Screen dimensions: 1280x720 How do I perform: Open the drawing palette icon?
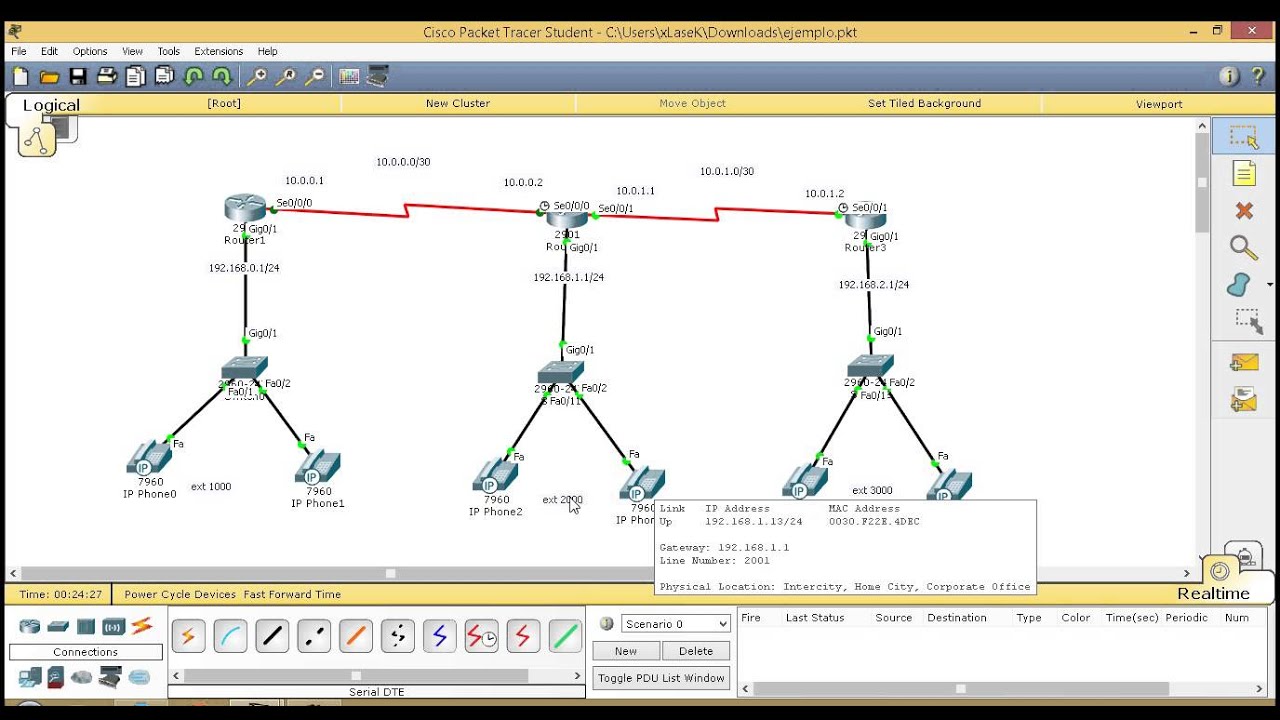[349, 77]
